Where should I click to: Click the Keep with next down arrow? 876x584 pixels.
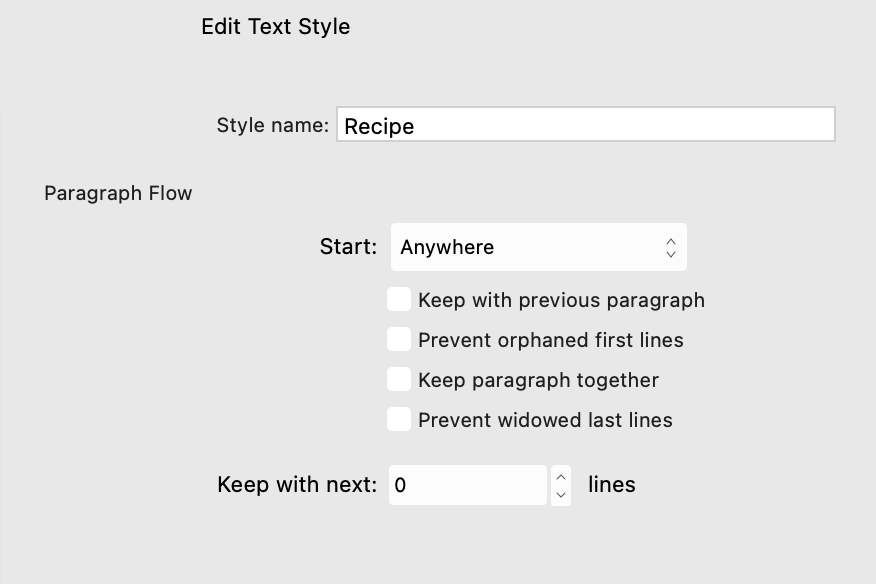coord(561,492)
